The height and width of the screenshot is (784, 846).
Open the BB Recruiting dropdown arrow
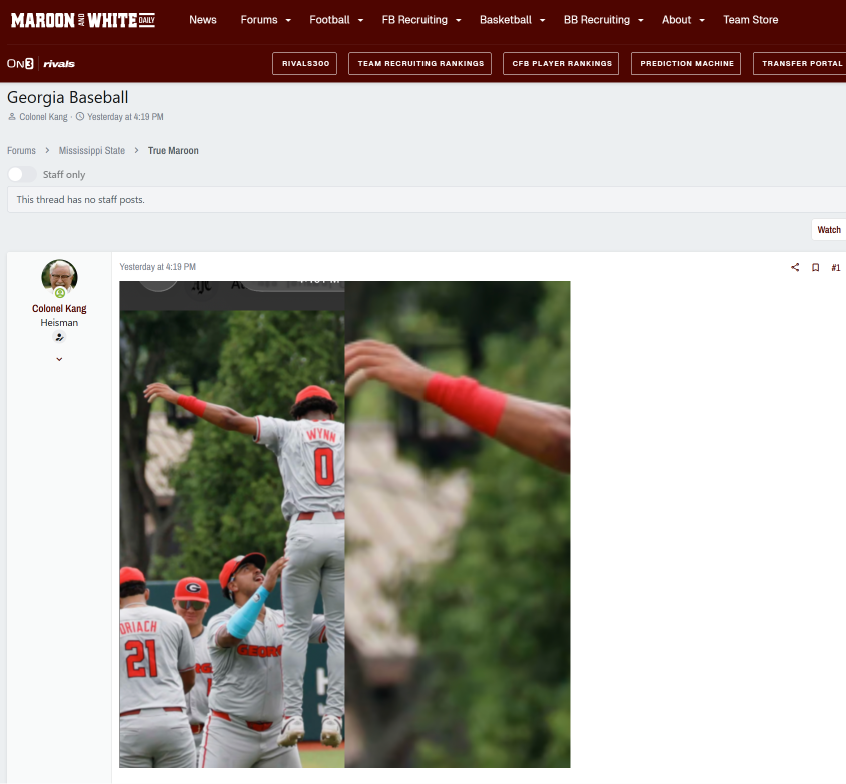[x=640, y=21]
